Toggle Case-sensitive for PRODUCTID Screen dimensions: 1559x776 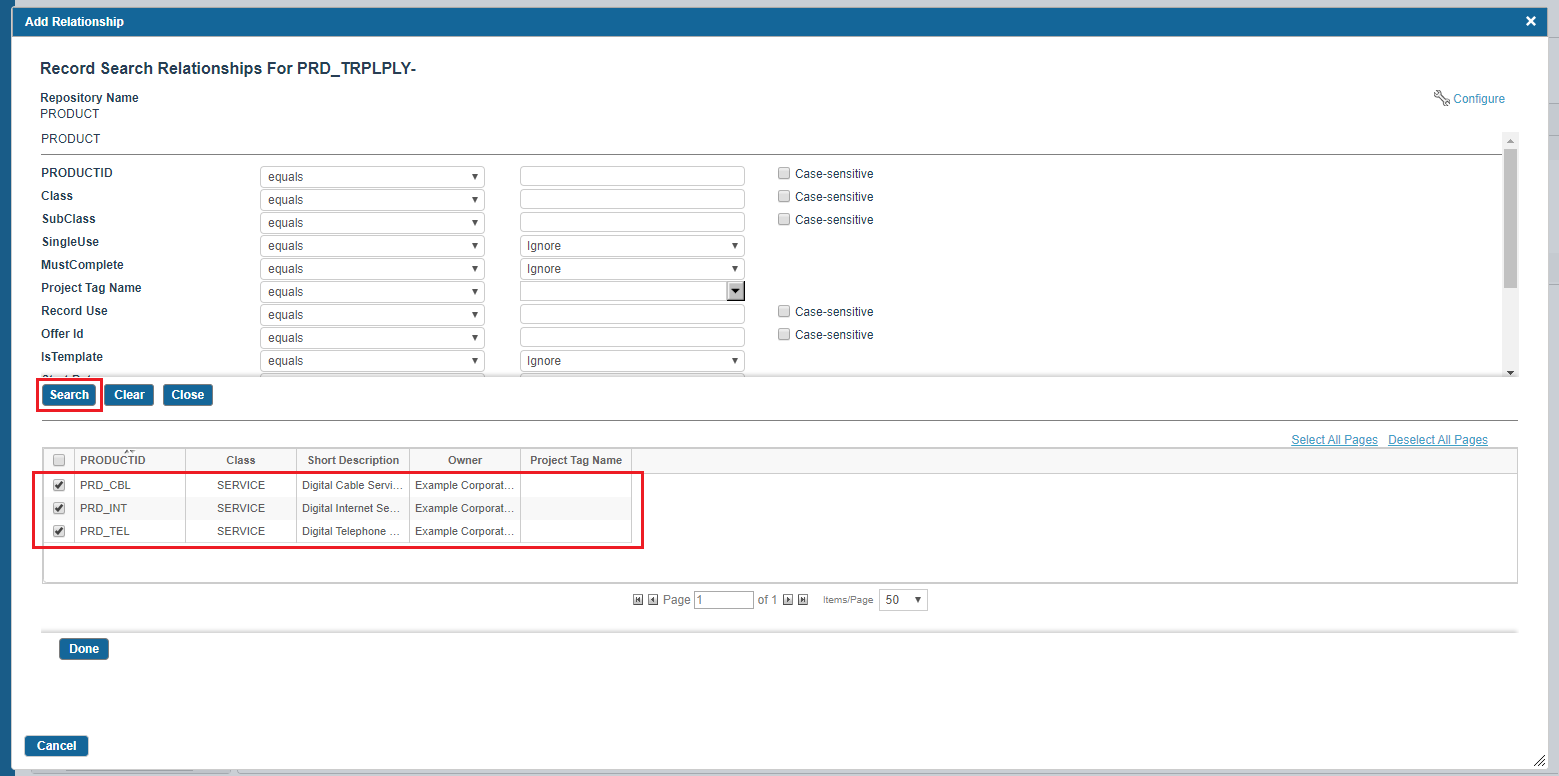coord(784,173)
